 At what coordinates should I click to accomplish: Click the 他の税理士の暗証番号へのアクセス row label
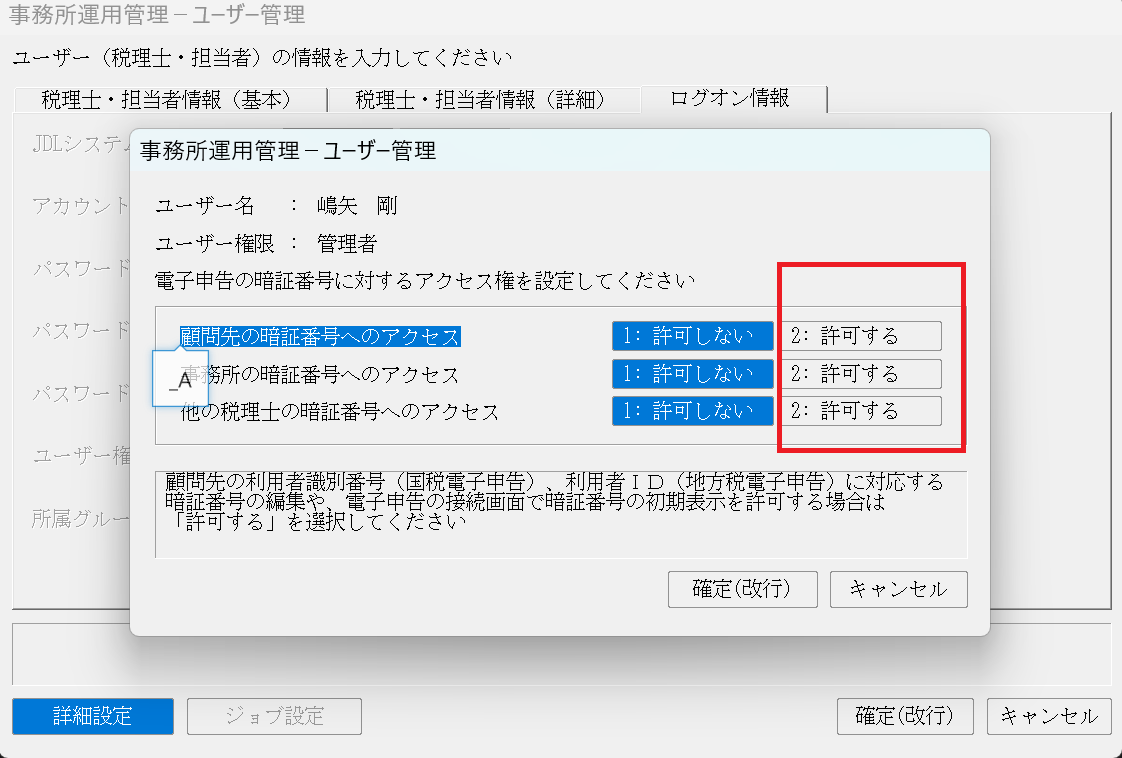click(340, 411)
